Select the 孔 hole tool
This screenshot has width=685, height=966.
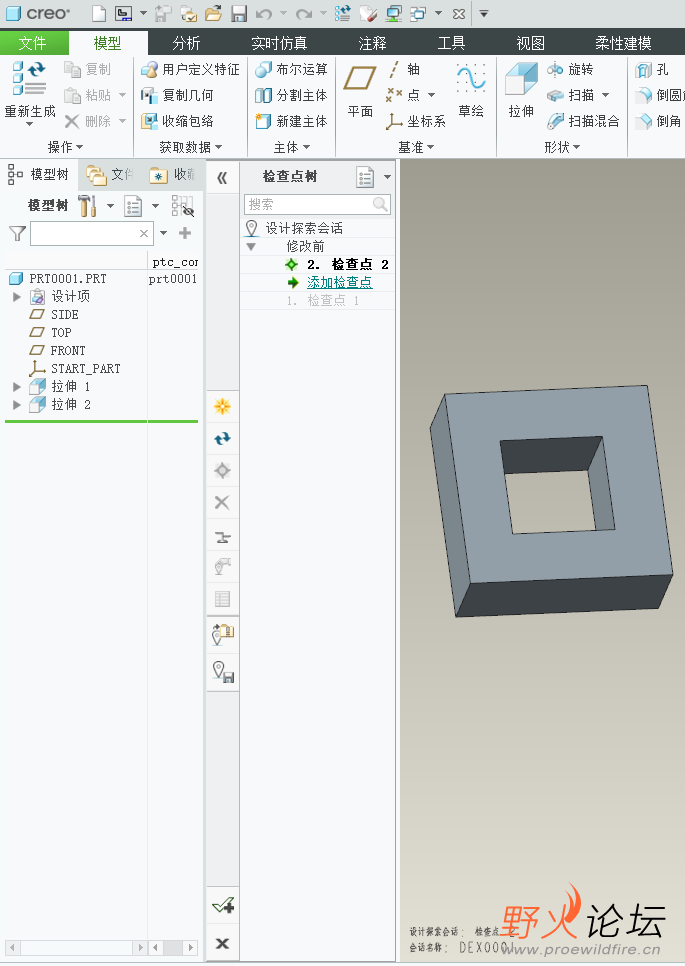[x=652, y=69]
